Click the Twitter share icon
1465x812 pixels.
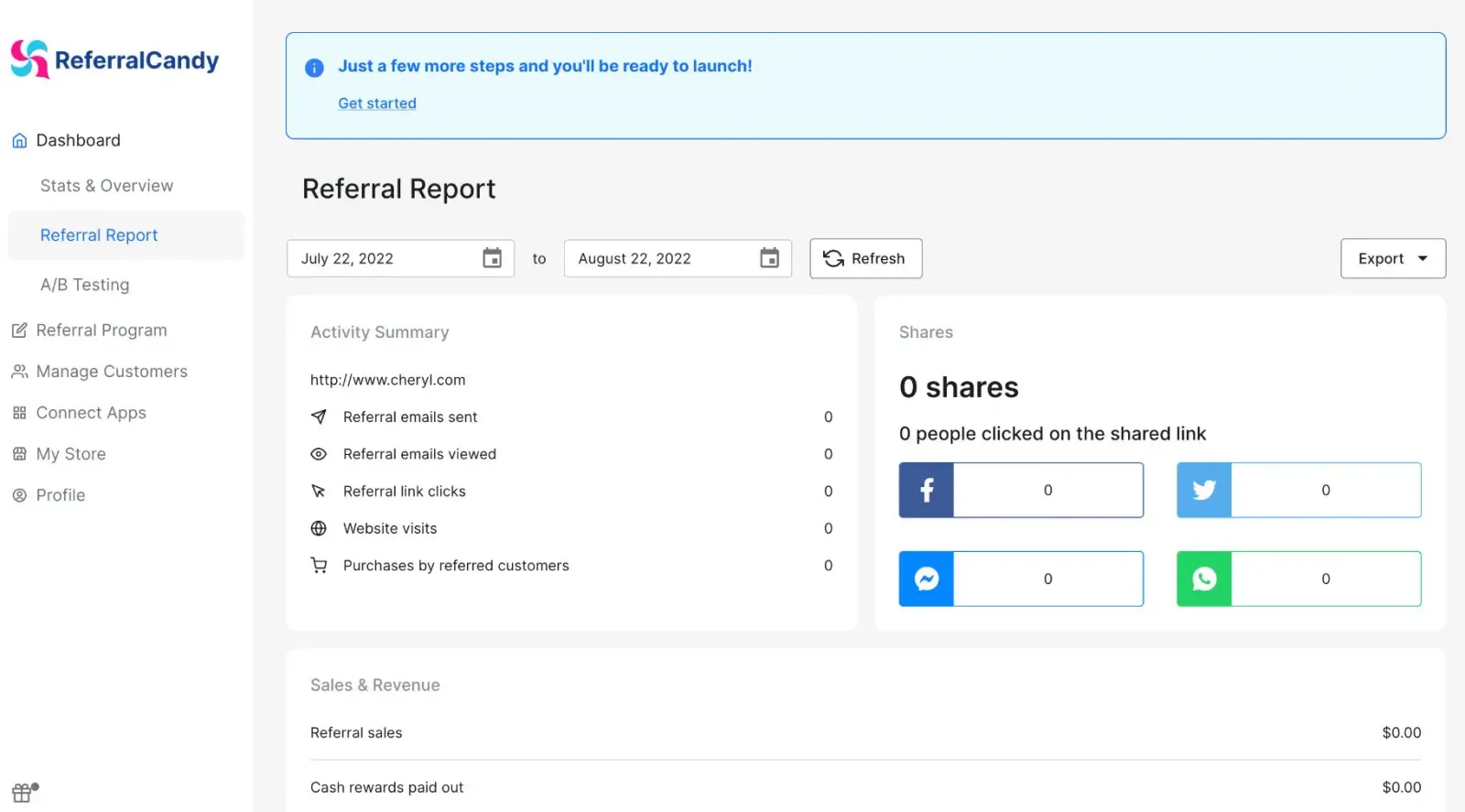[1204, 490]
